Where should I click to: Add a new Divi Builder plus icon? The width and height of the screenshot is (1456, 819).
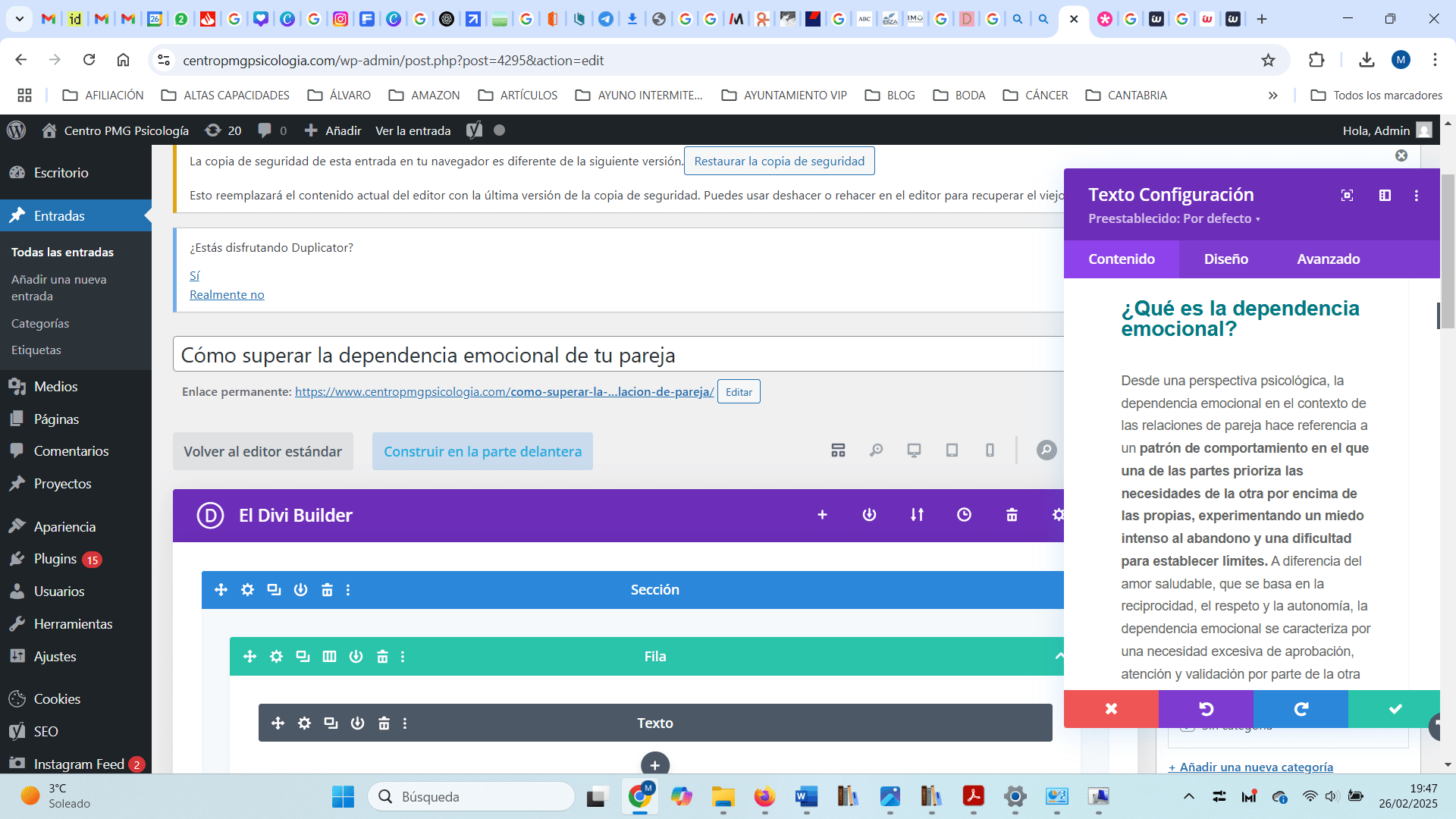822,515
